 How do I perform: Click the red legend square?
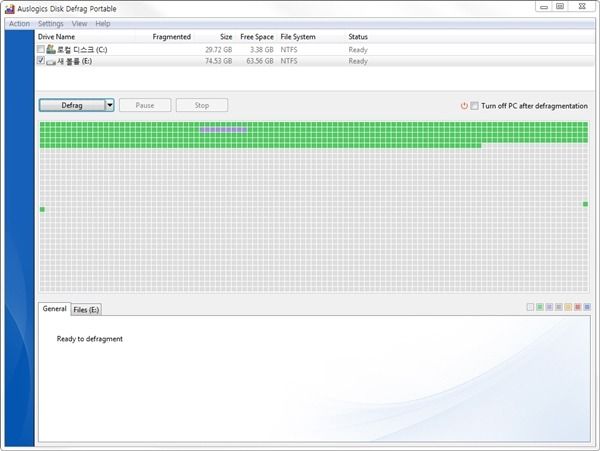pyautogui.click(x=578, y=307)
